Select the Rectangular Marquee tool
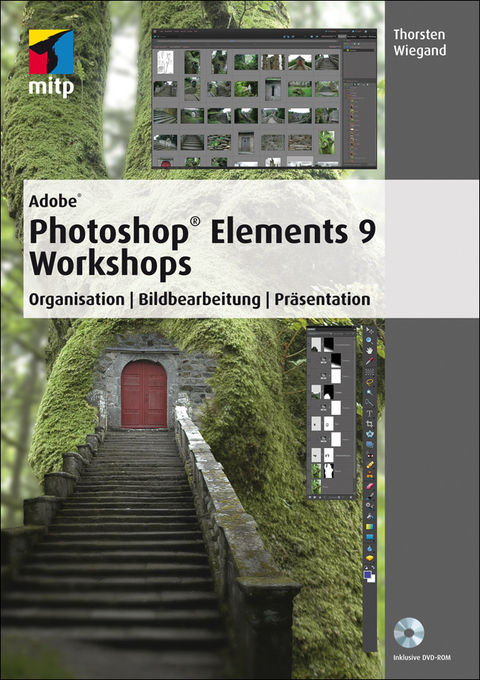This screenshot has width=480, height=680. (369, 372)
